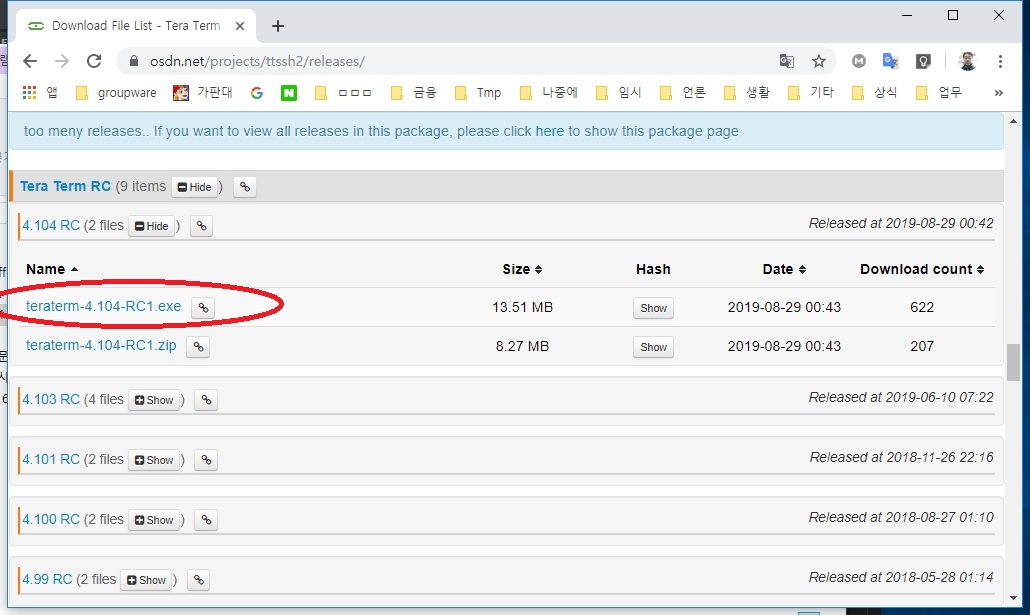This screenshot has width=1030, height=615.
Task: Open the 4.103 RC release link
Action: tap(51, 399)
